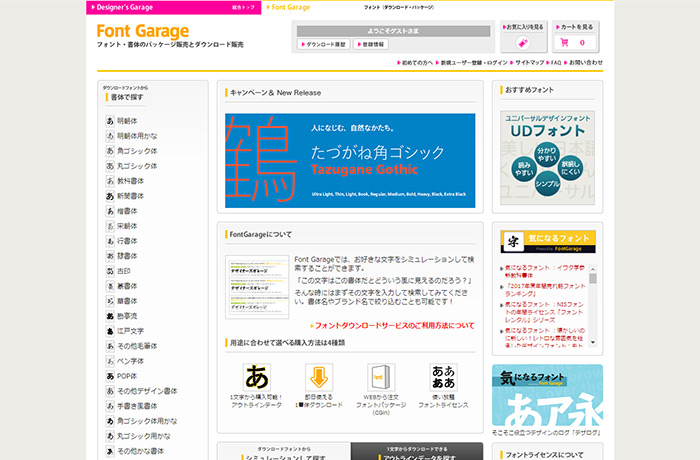Switch to the シミュレーションして探す tab
The image size is (700, 460).
(284, 452)
